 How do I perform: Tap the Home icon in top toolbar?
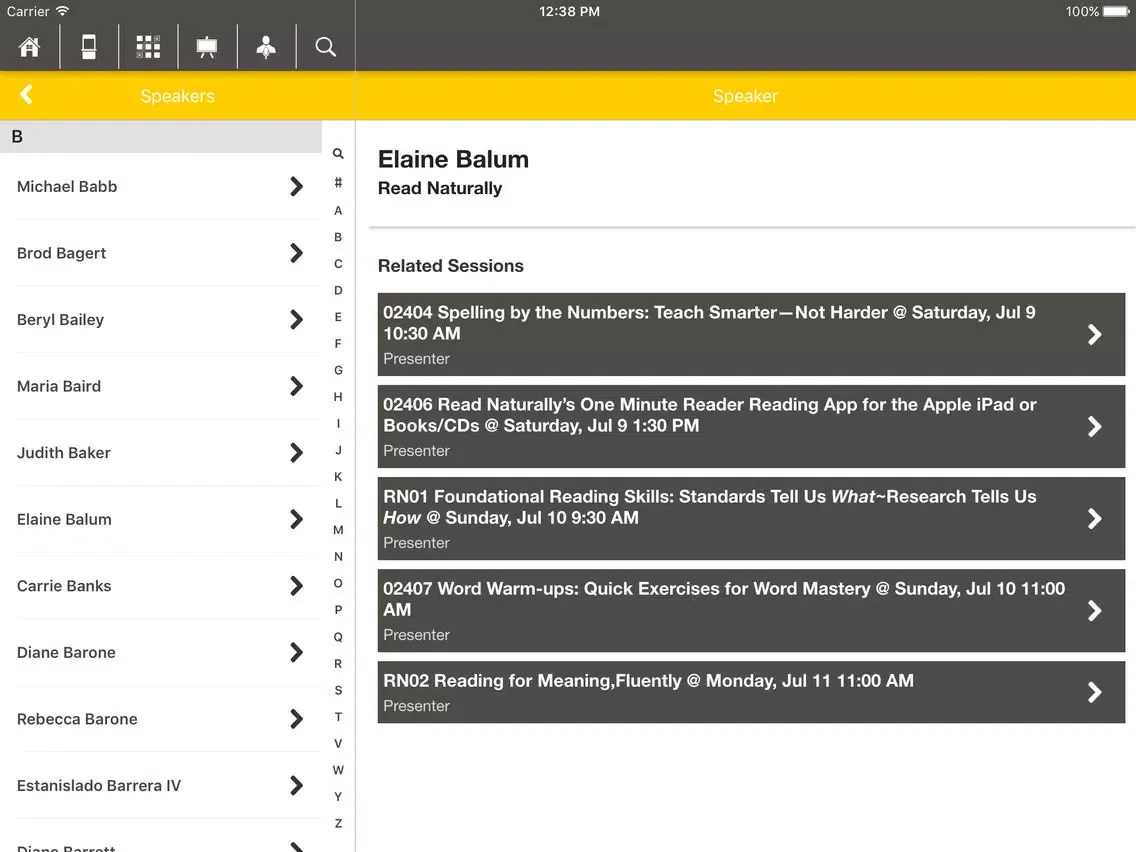[30, 47]
